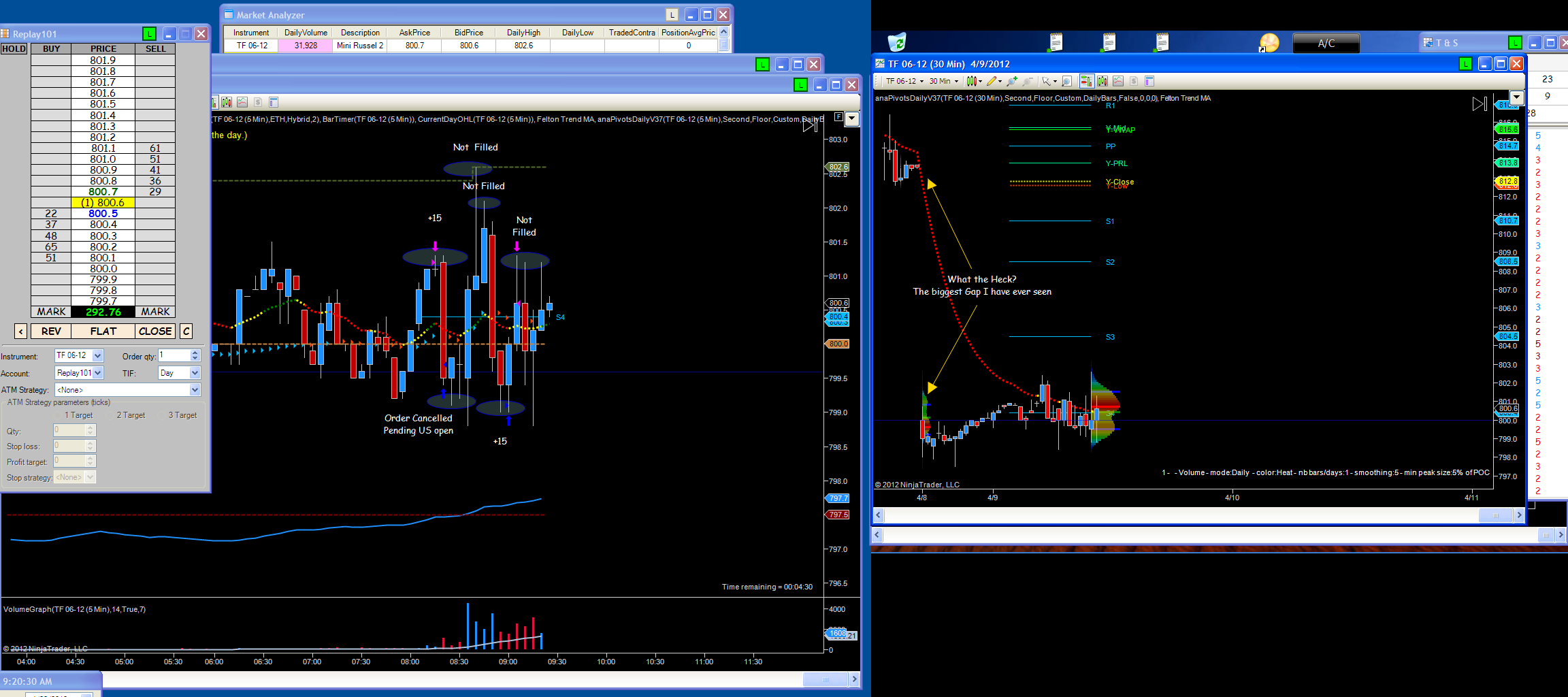The width and height of the screenshot is (1568, 697).
Task: Expand the Instrument dropdown in Replay101 panel
Action: (98, 356)
